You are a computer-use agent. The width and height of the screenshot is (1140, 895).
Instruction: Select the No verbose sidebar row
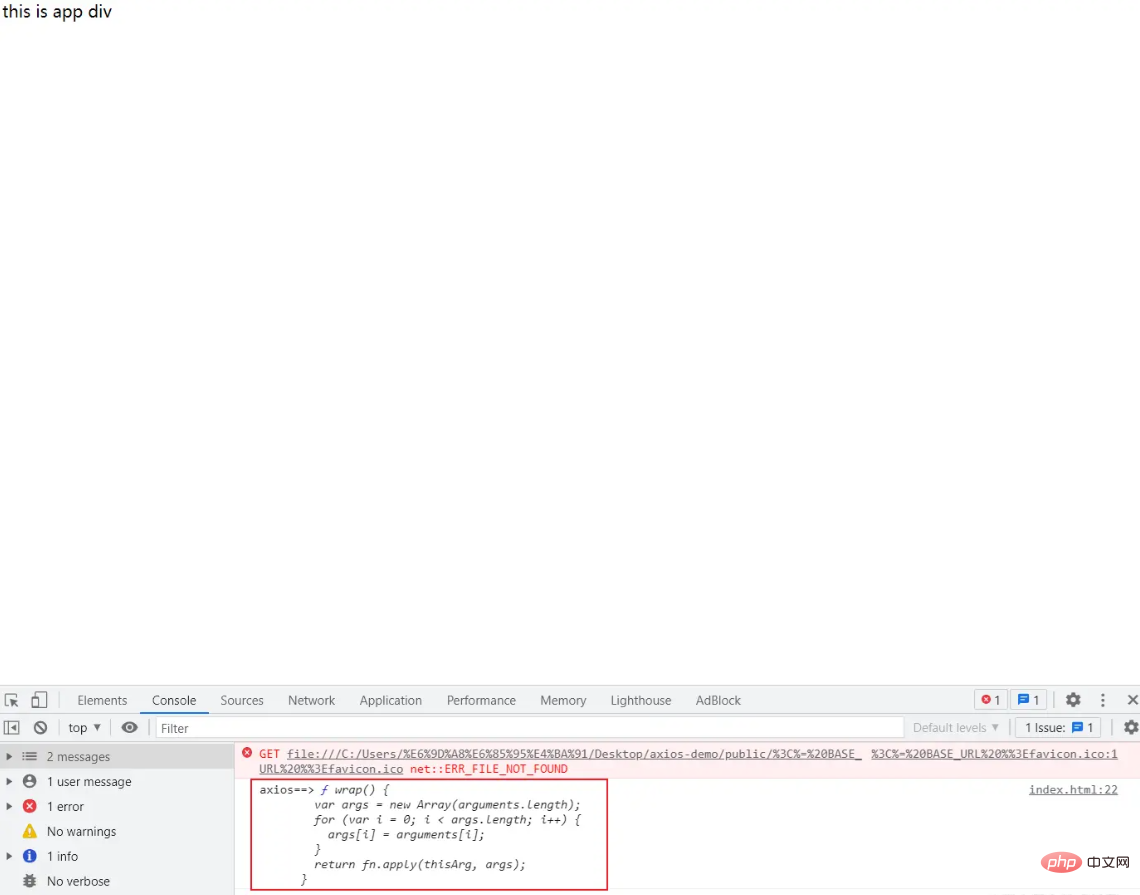click(x=117, y=880)
